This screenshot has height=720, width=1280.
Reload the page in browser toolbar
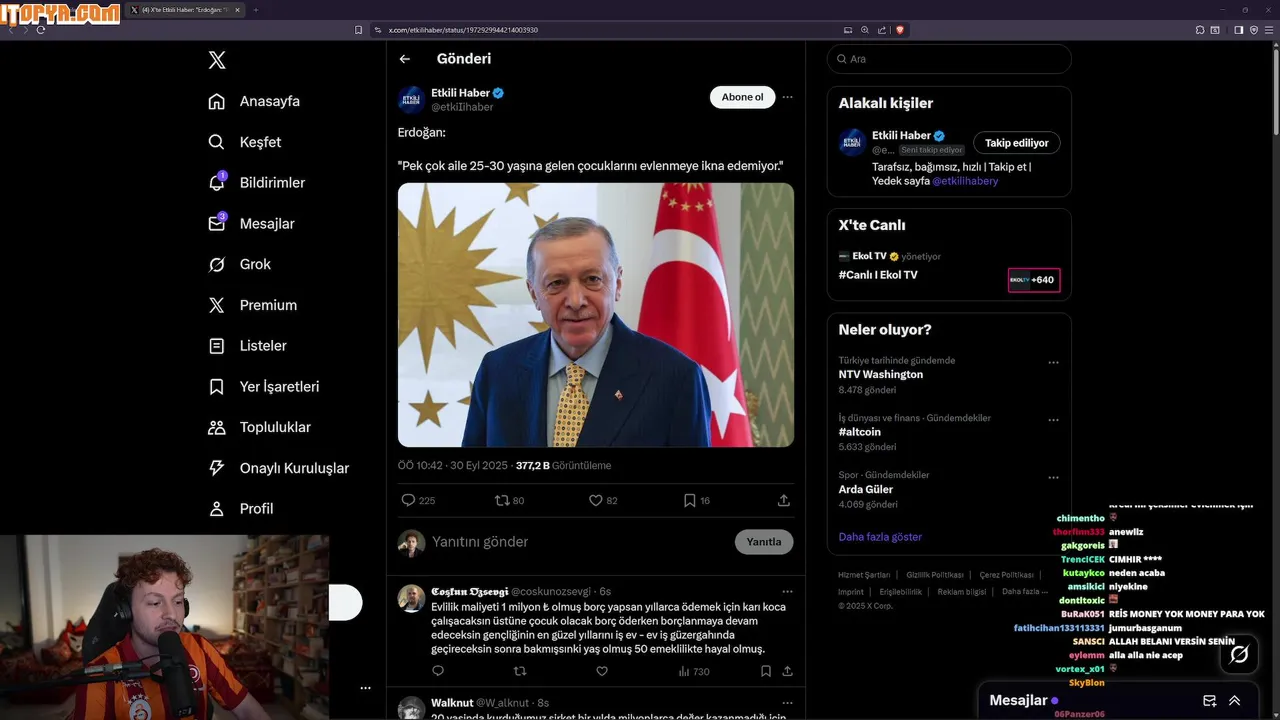(41, 30)
